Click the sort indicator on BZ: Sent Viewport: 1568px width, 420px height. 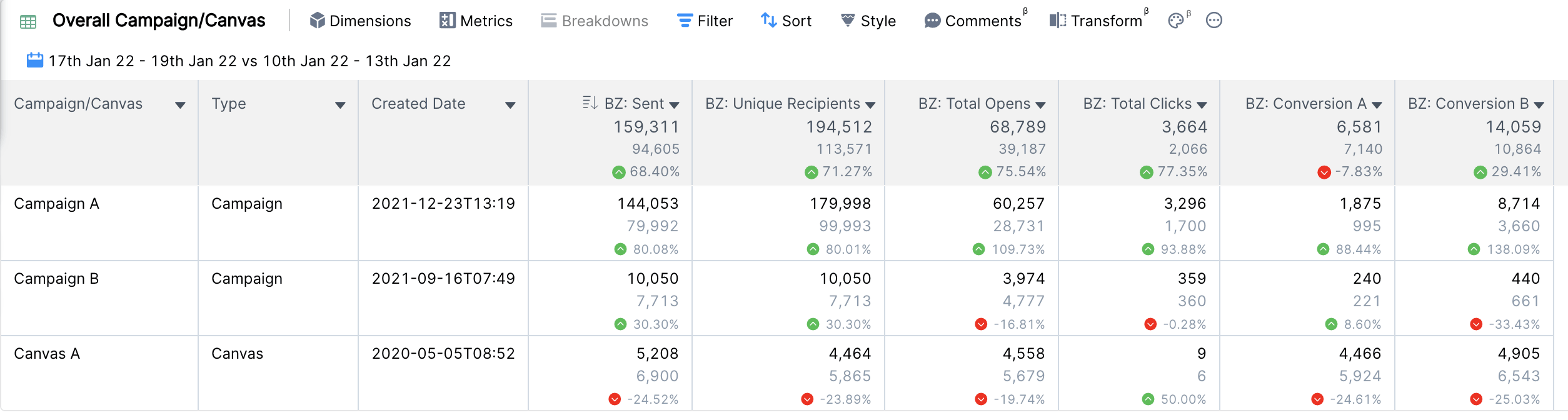[590, 103]
